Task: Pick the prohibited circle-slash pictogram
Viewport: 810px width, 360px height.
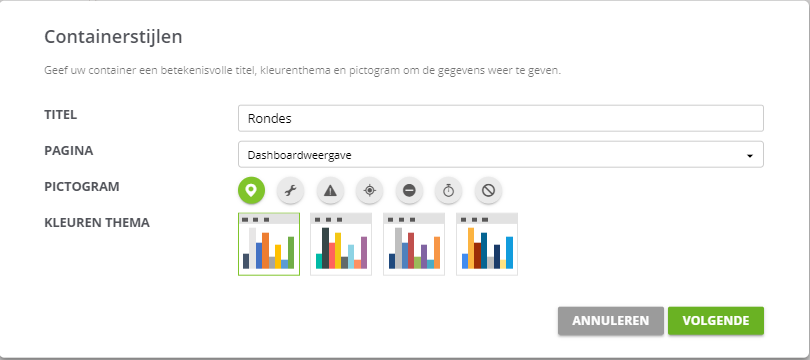Action: (x=488, y=191)
